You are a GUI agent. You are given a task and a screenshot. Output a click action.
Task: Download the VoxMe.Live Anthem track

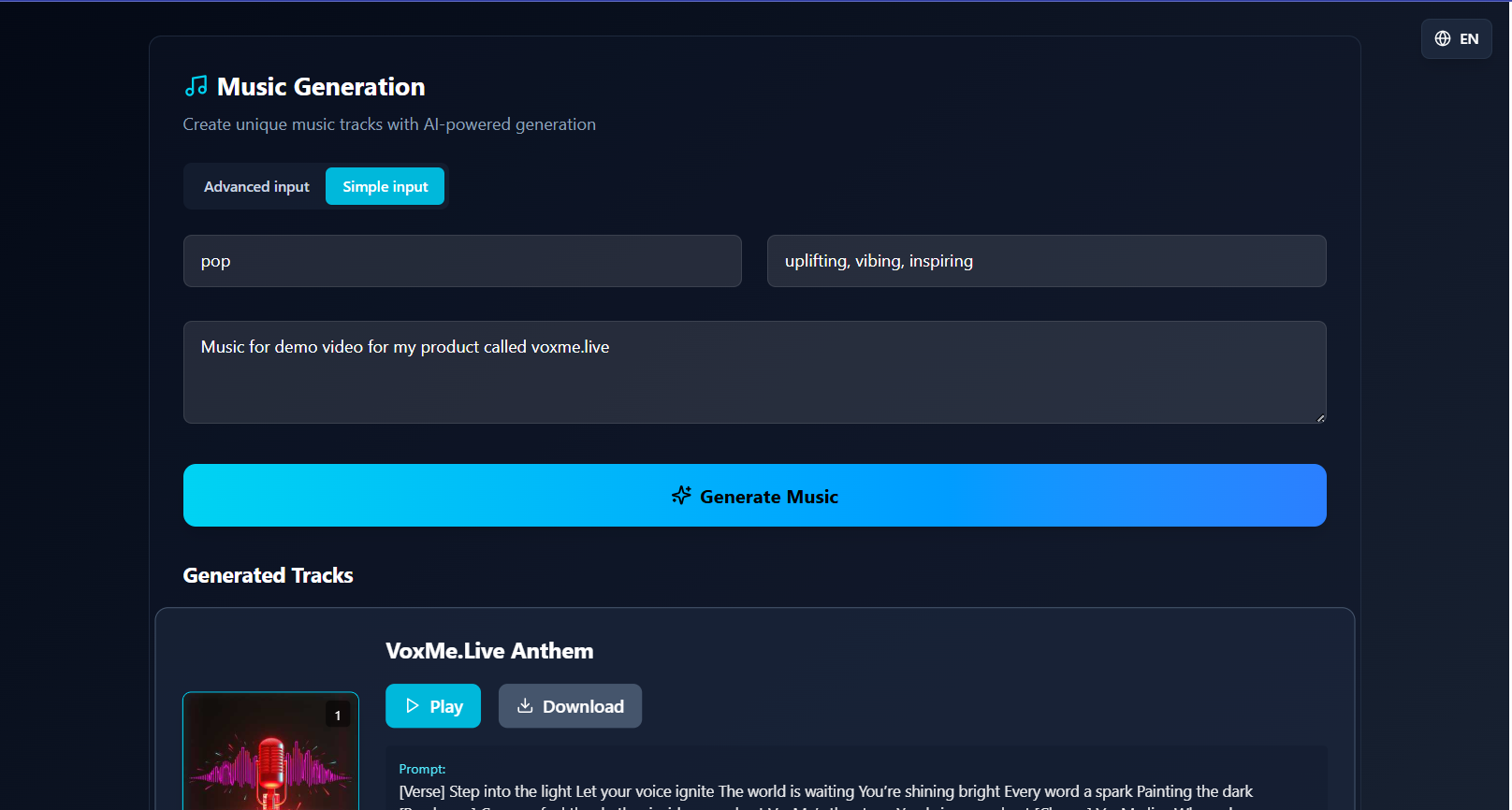pyautogui.click(x=570, y=706)
